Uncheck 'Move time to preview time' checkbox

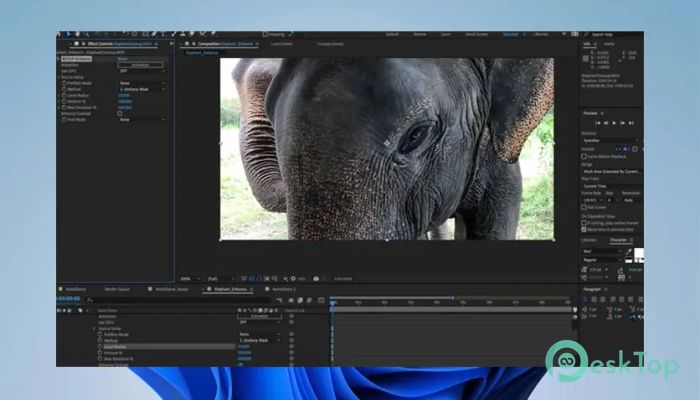pos(584,229)
